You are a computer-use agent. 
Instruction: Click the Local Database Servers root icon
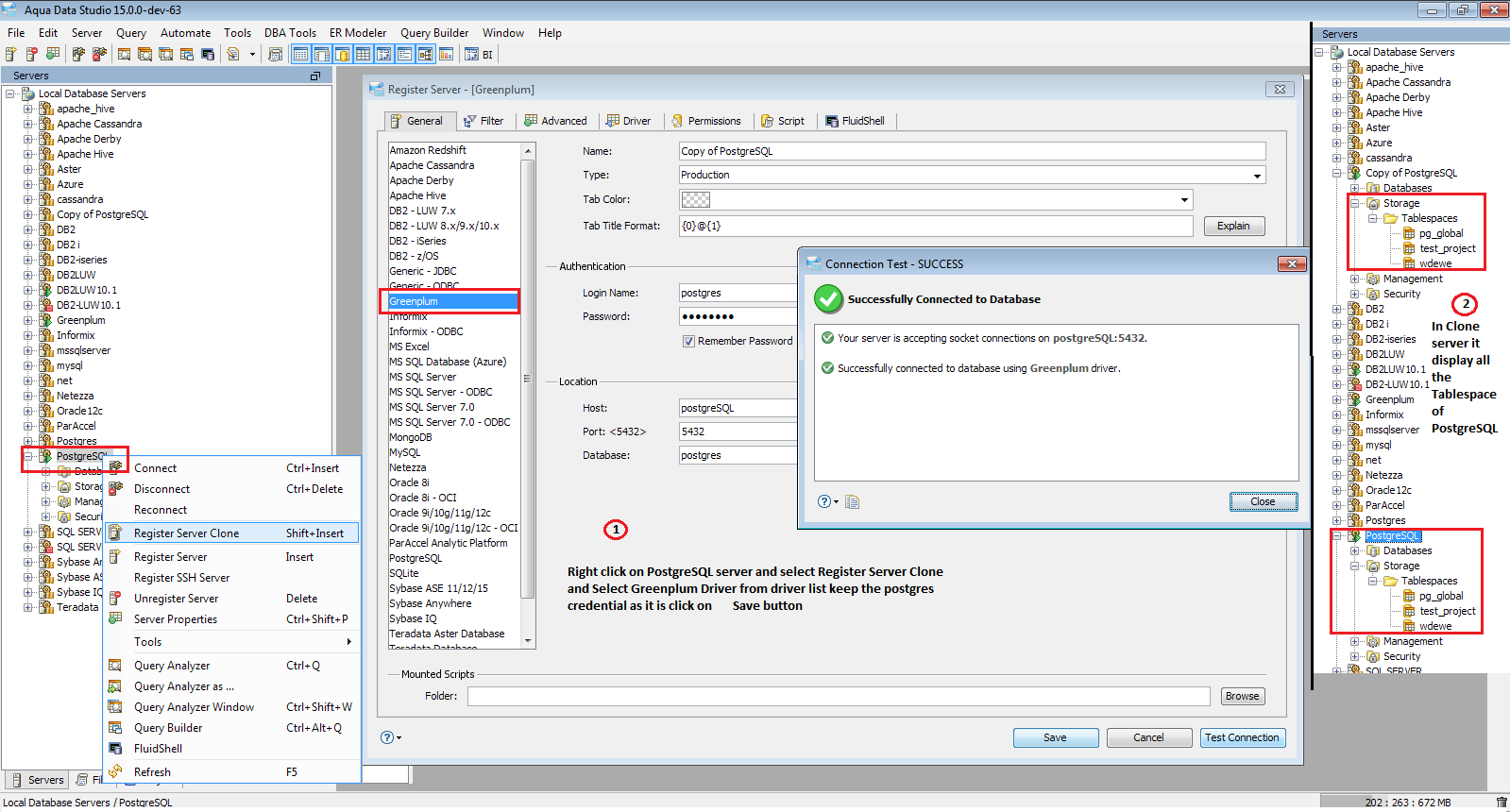pyautogui.click(x=27, y=93)
